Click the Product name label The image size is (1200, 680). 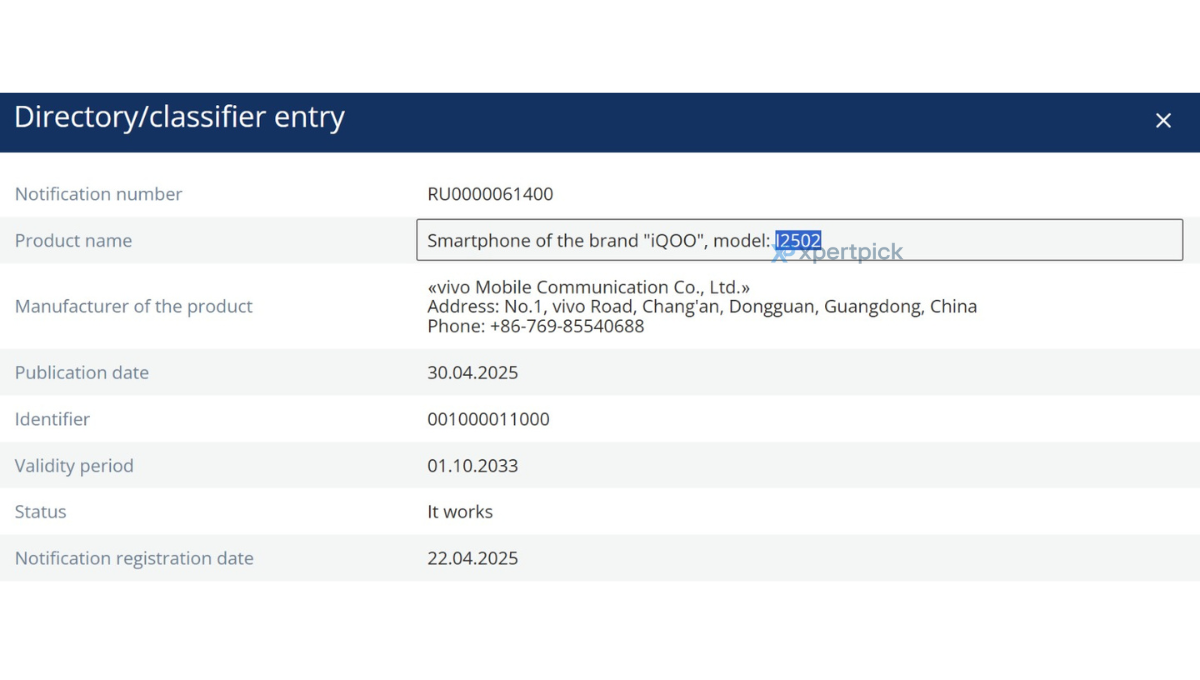coord(73,241)
